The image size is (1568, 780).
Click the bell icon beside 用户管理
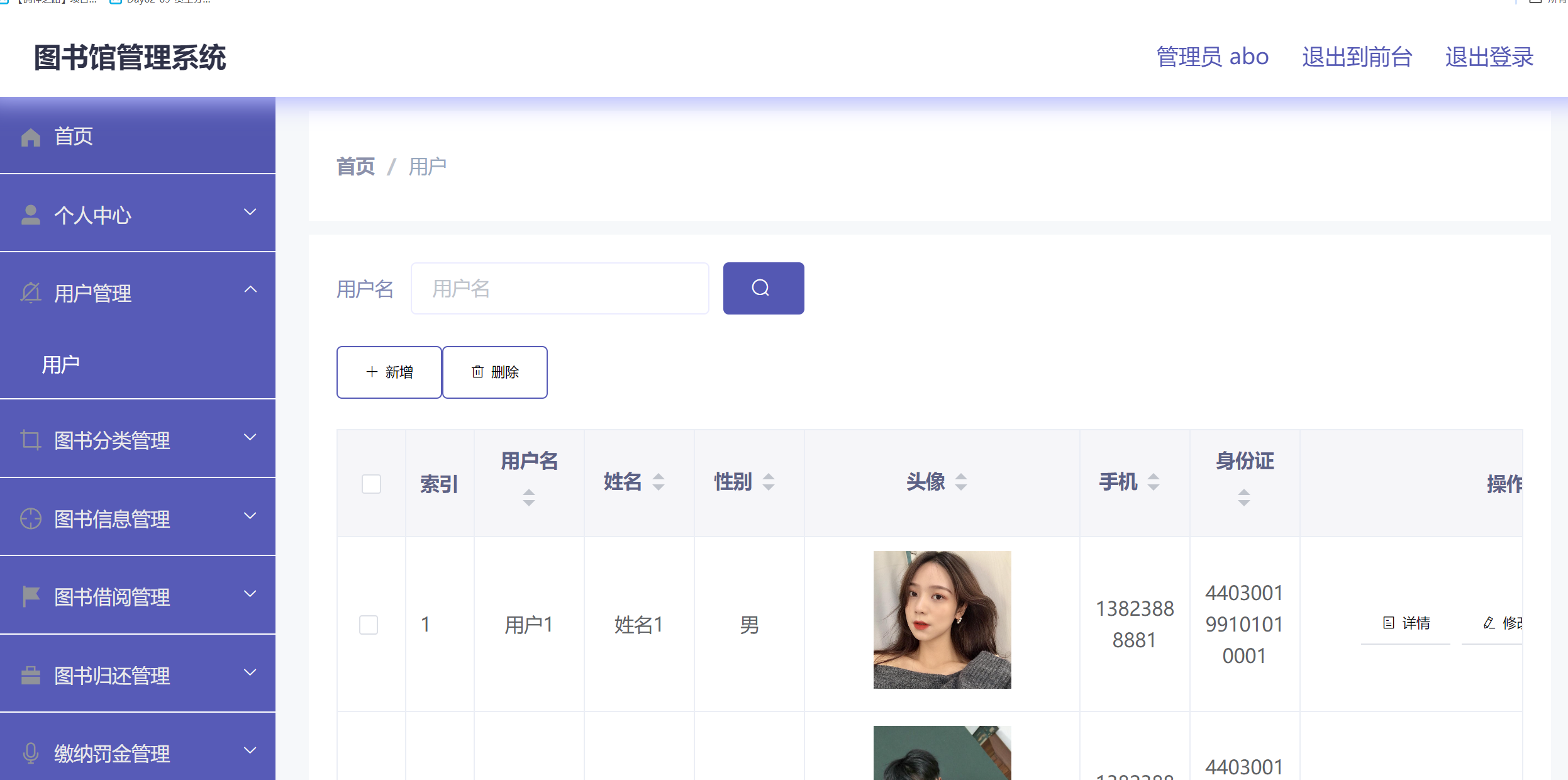30,293
